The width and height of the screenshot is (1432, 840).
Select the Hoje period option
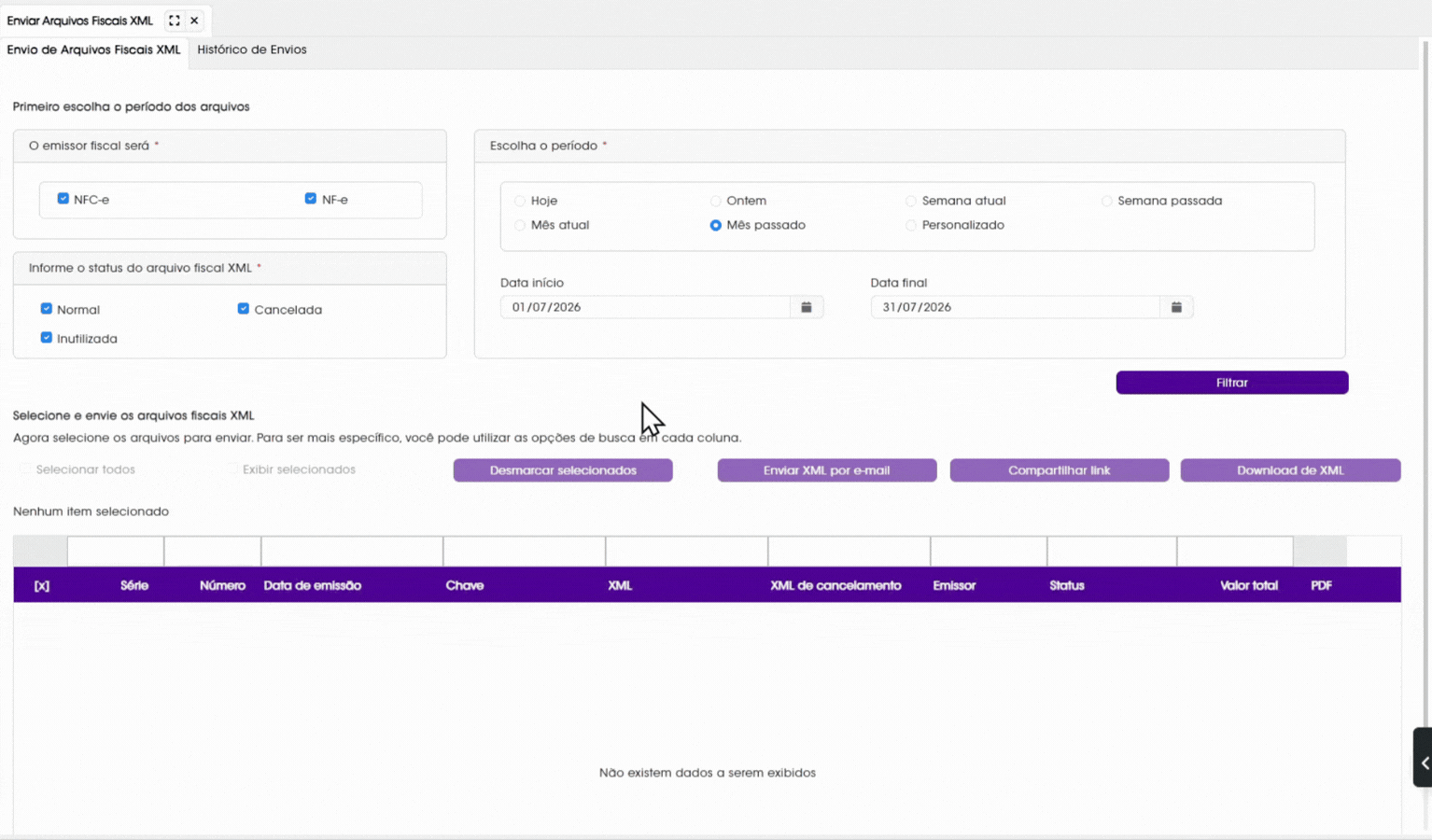tap(520, 201)
